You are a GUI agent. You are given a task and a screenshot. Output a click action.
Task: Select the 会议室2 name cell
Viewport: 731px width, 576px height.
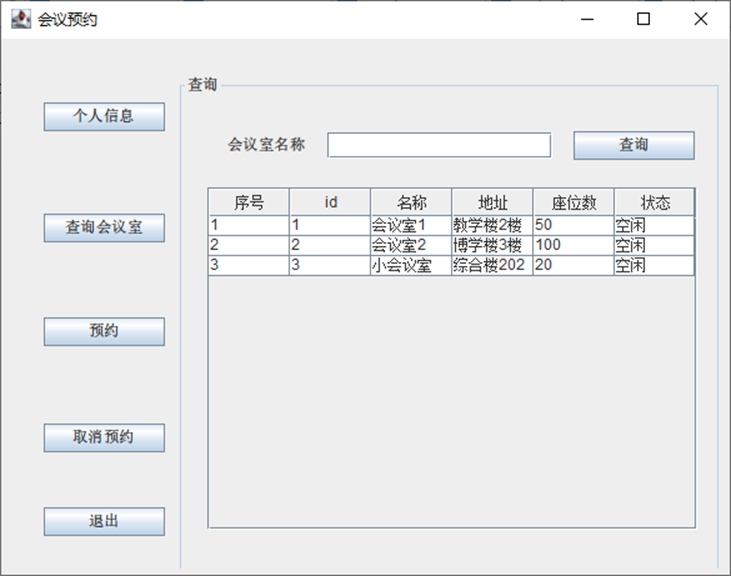(411, 246)
